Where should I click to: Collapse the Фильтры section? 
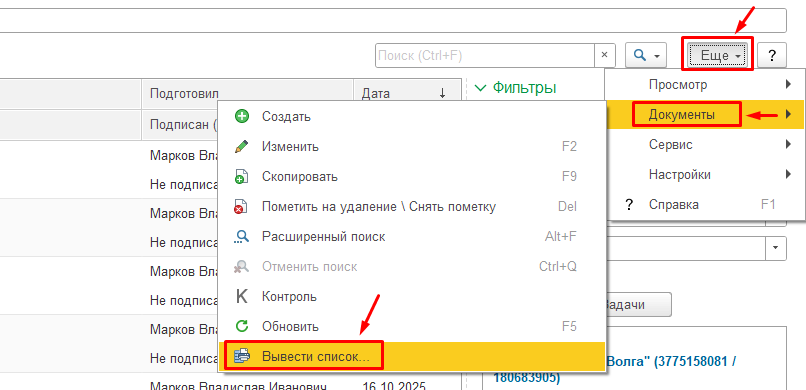[x=516, y=88]
